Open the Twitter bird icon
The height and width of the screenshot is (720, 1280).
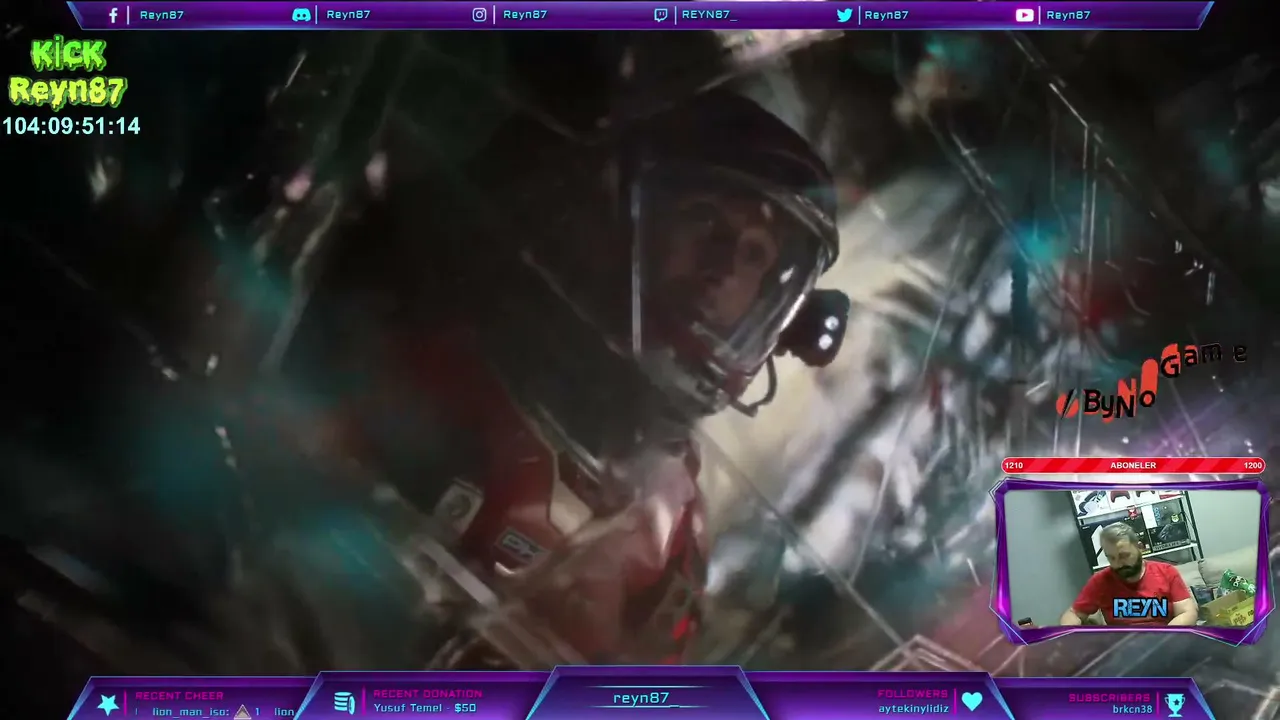pos(844,15)
